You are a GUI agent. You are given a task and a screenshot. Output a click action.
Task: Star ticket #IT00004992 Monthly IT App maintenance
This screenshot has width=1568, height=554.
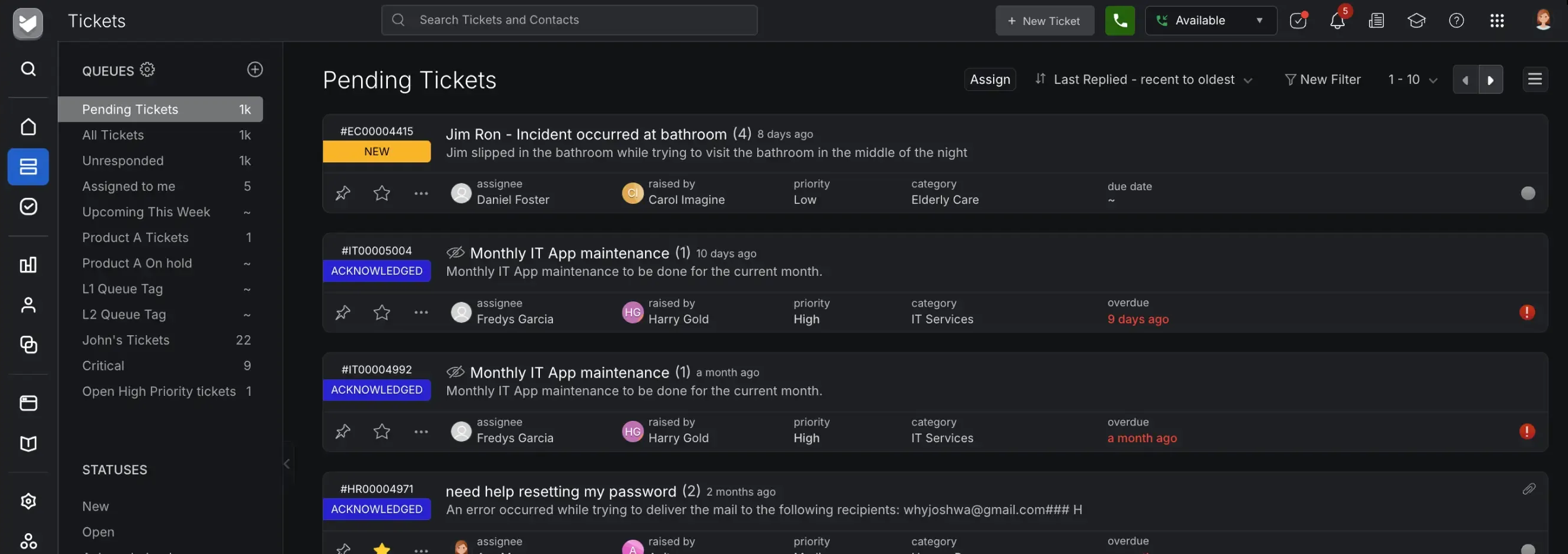click(382, 432)
